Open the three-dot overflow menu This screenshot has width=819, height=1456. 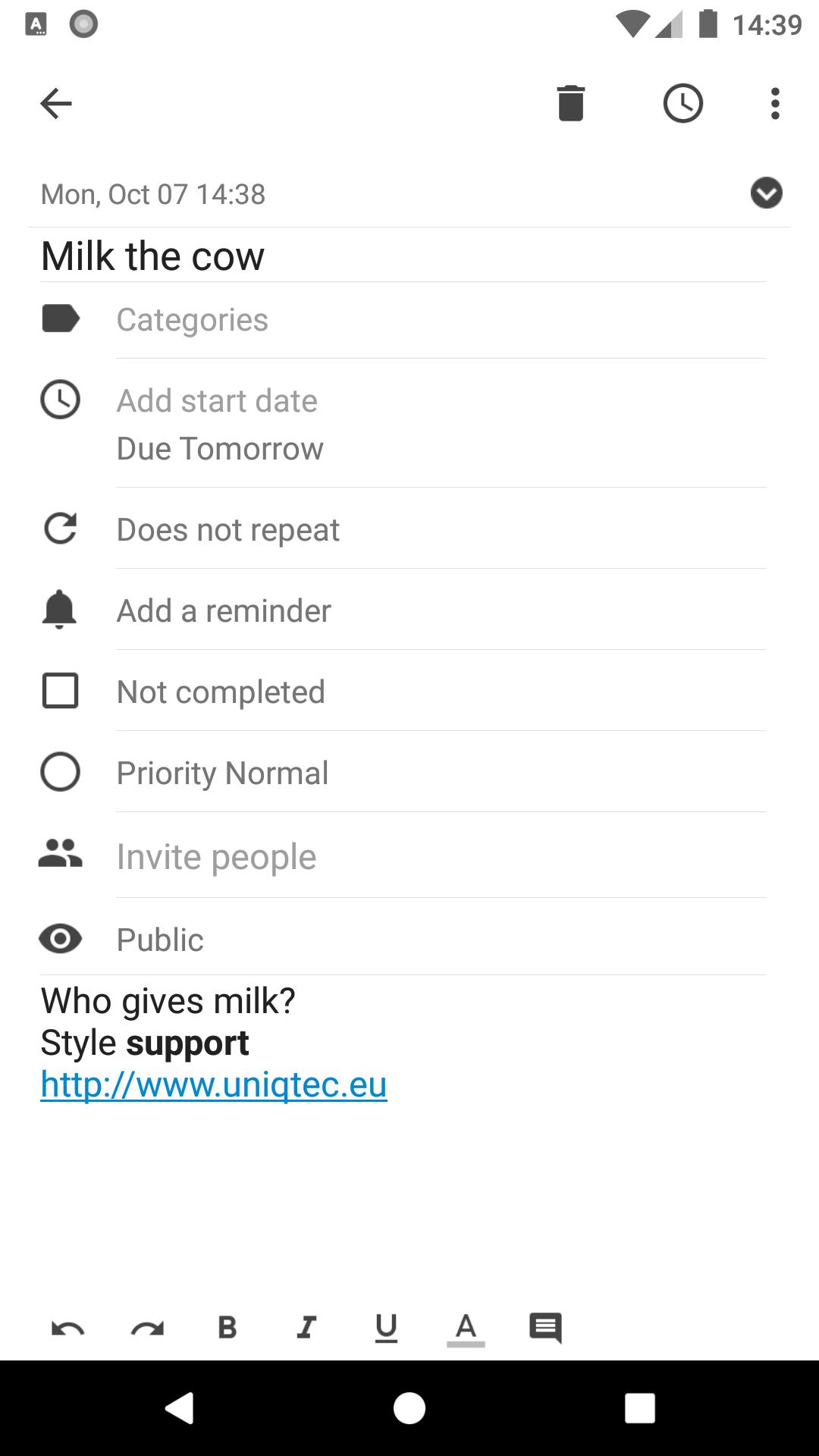774,103
